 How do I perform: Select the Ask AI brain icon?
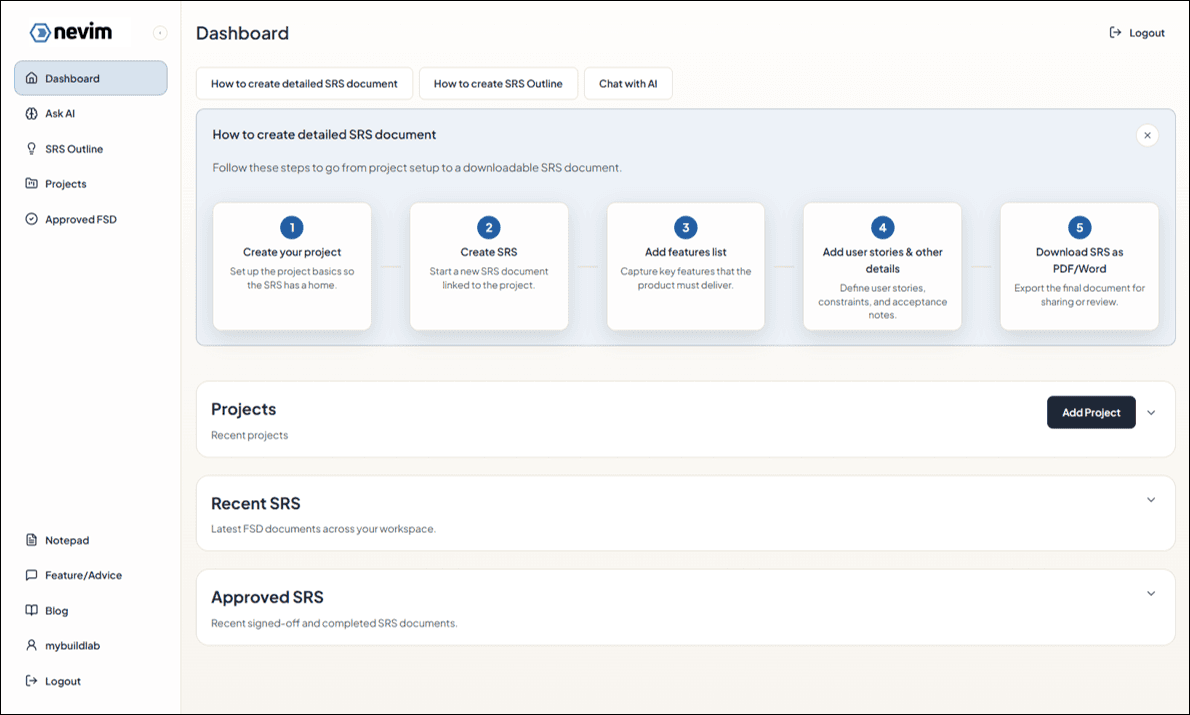[x=31, y=113]
